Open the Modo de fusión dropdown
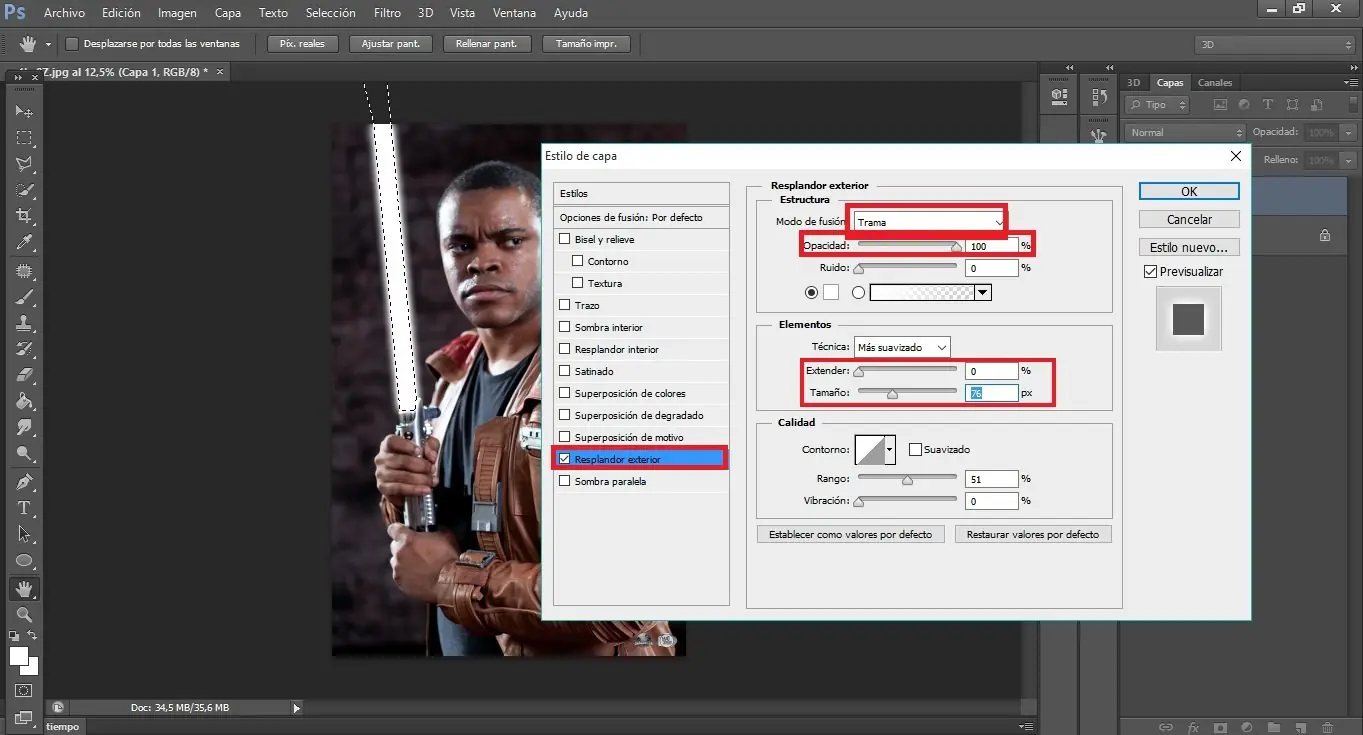 click(929, 222)
